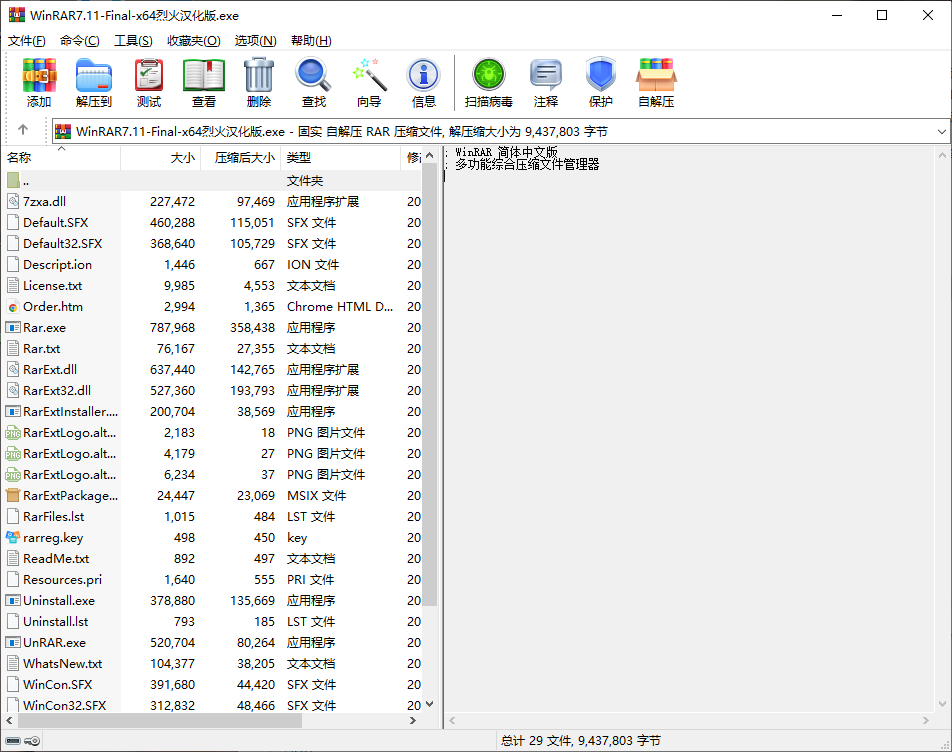Image resolution: width=952 pixels, height=752 pixels.
Task: Open the 工具(S) menu
Action: [133, 41]
